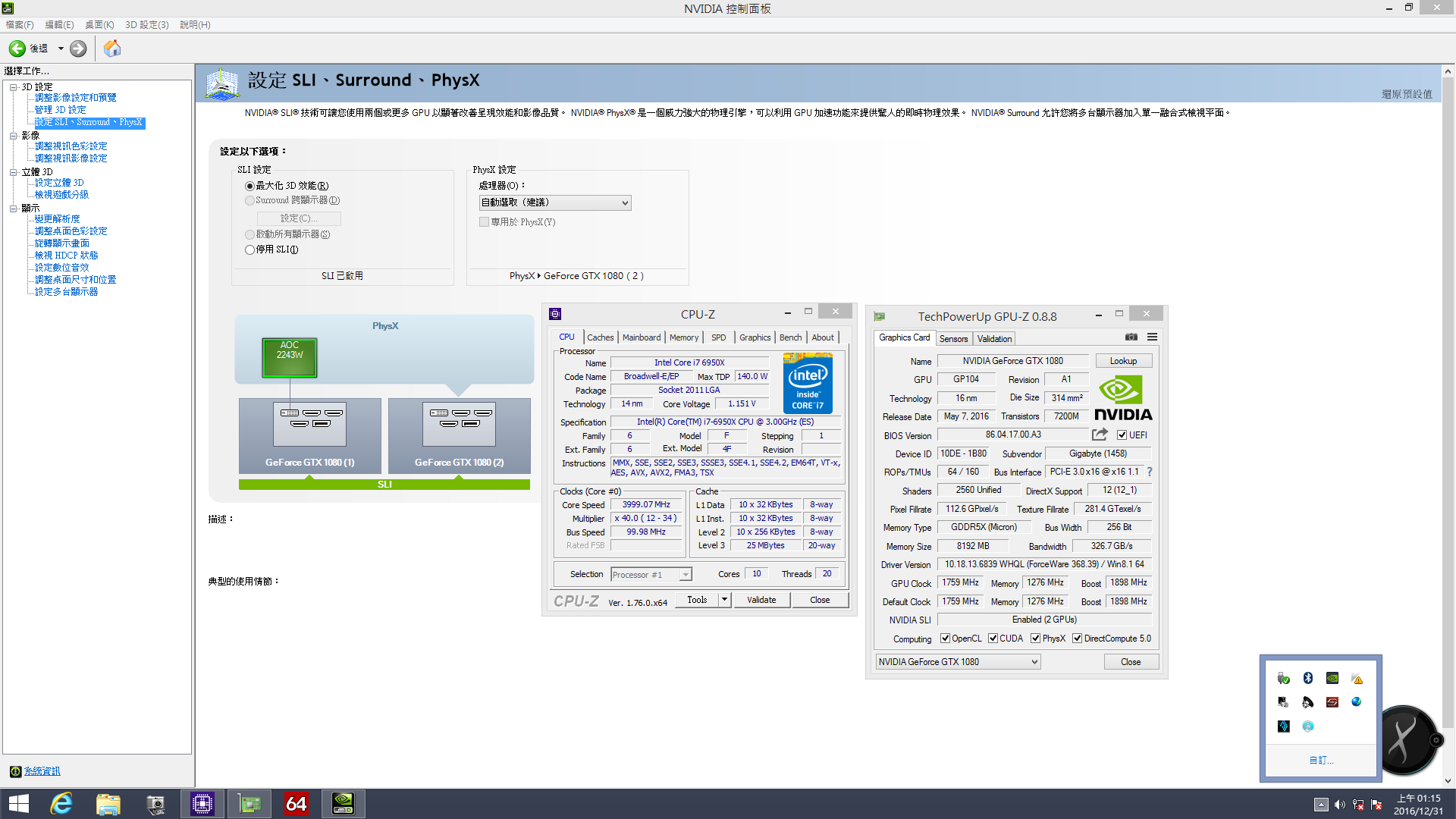Select the AOC 2243W monitor diagram
Viewport: 1456px width, 819px height.
pos(289,357)
